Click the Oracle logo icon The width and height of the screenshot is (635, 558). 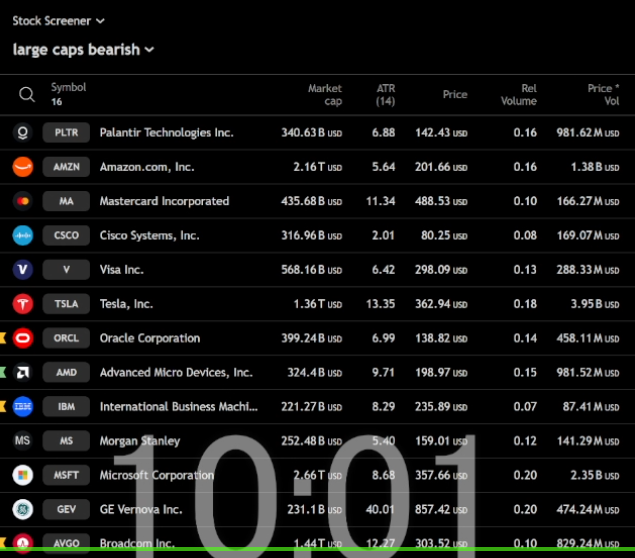point(23,338)
